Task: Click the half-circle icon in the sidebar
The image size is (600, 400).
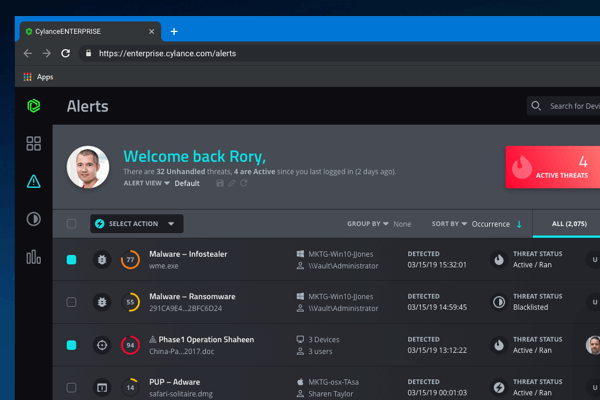Action: click(33, 219)
